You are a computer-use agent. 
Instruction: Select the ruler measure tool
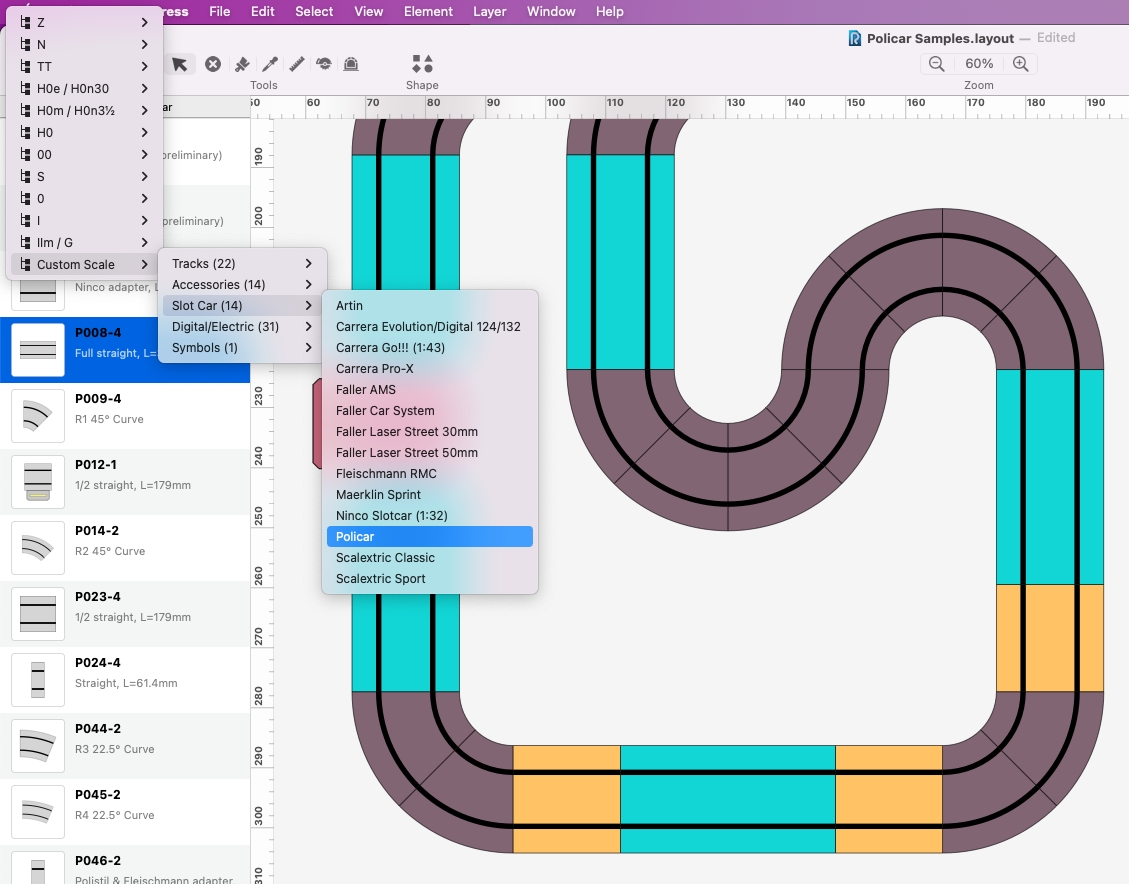(297, 64)
